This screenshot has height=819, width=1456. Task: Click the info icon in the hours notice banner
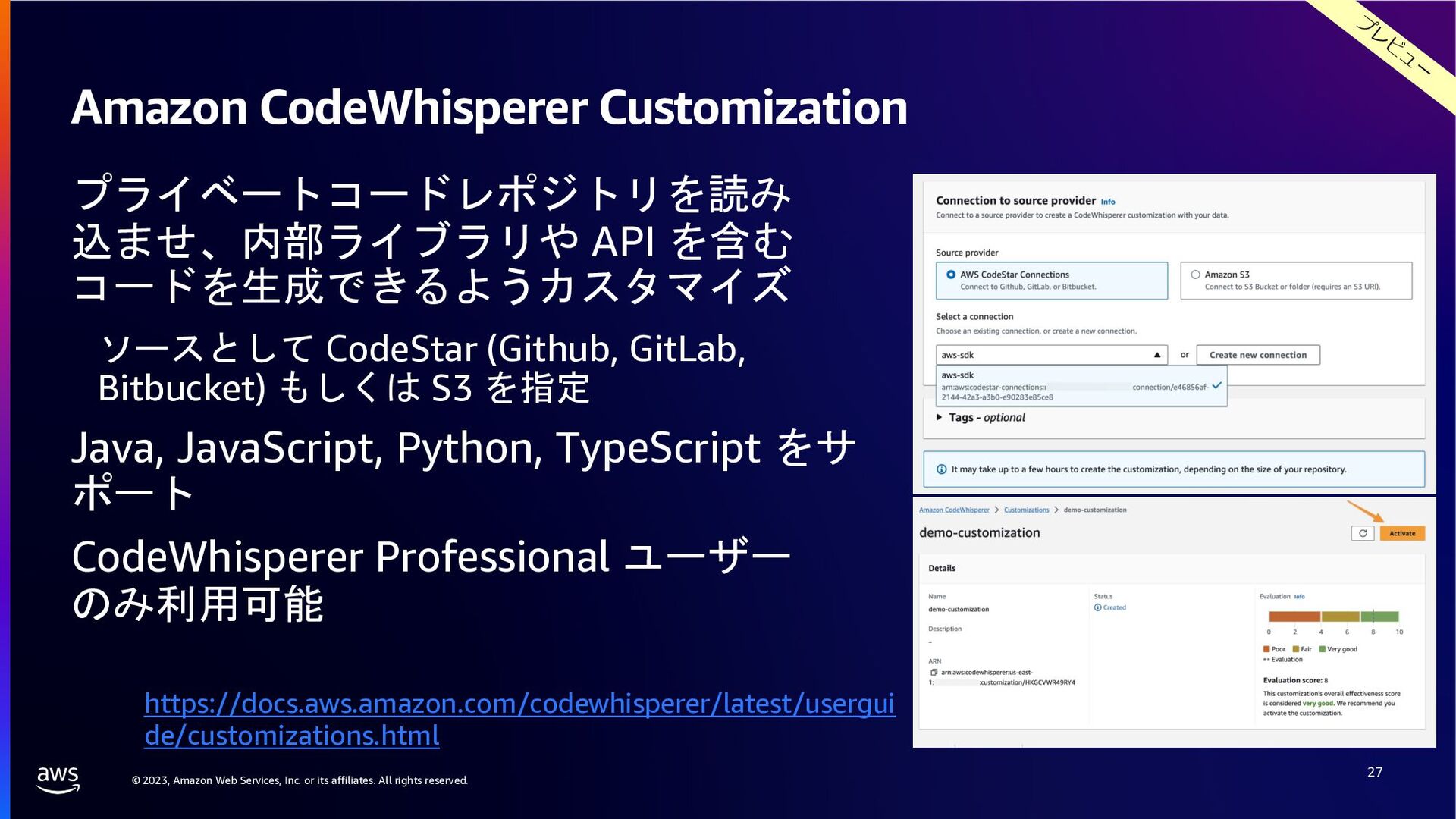pos(941,469)
